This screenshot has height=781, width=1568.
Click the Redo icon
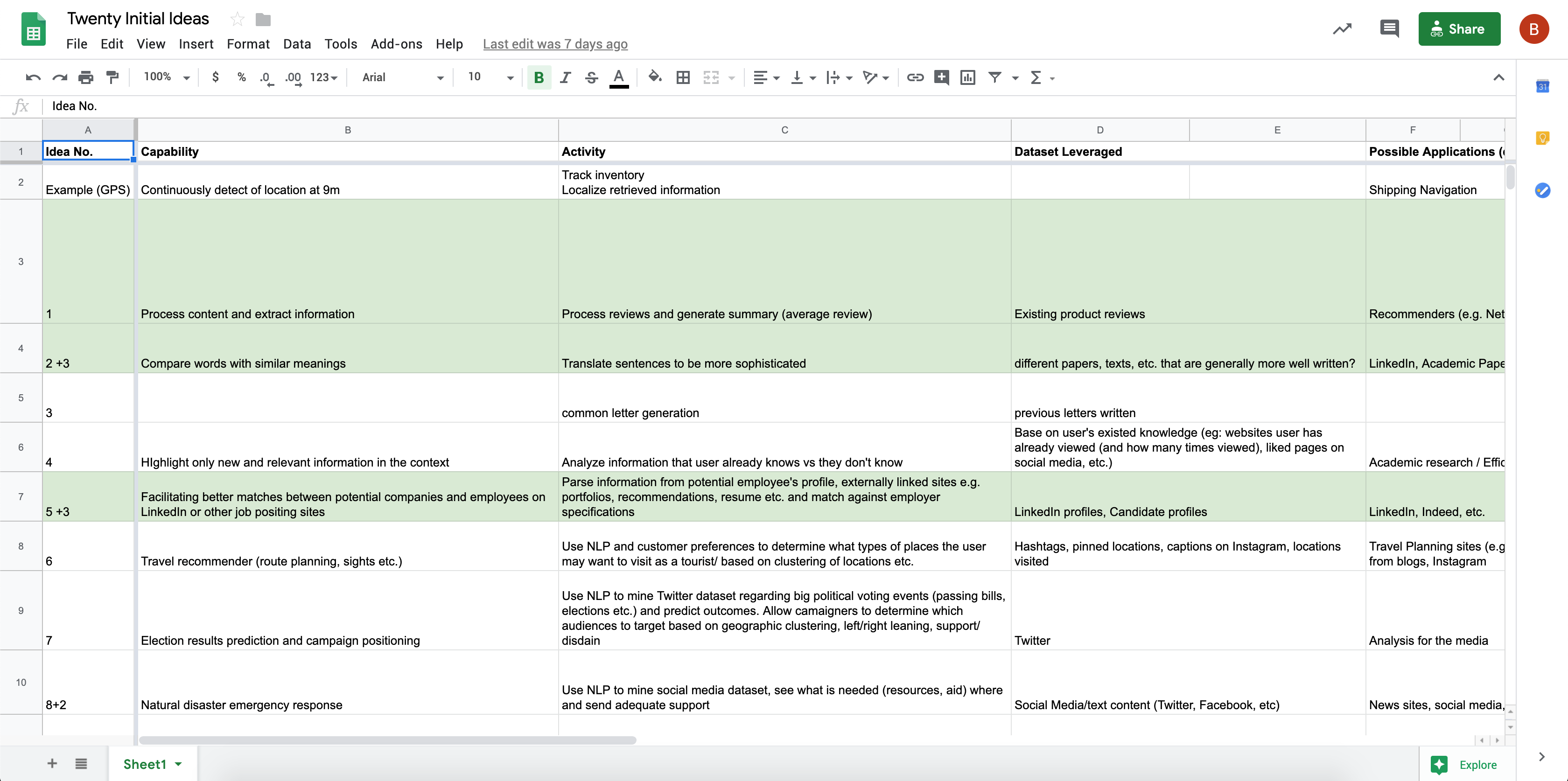click(60, 77)
